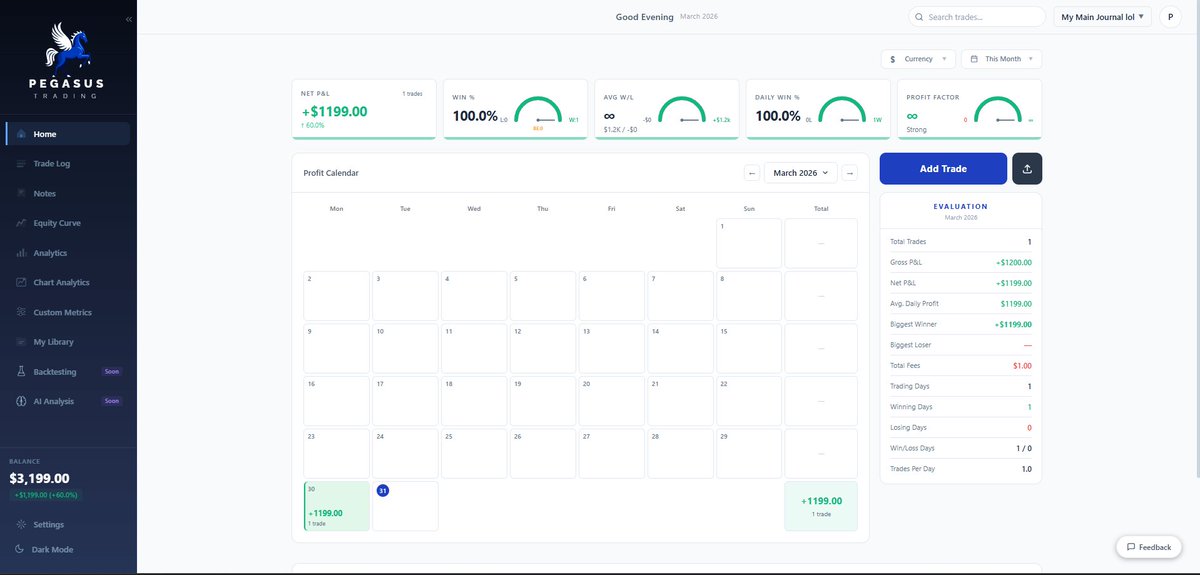Go to My Library
1200x575 pixels.
pos(68,342)
